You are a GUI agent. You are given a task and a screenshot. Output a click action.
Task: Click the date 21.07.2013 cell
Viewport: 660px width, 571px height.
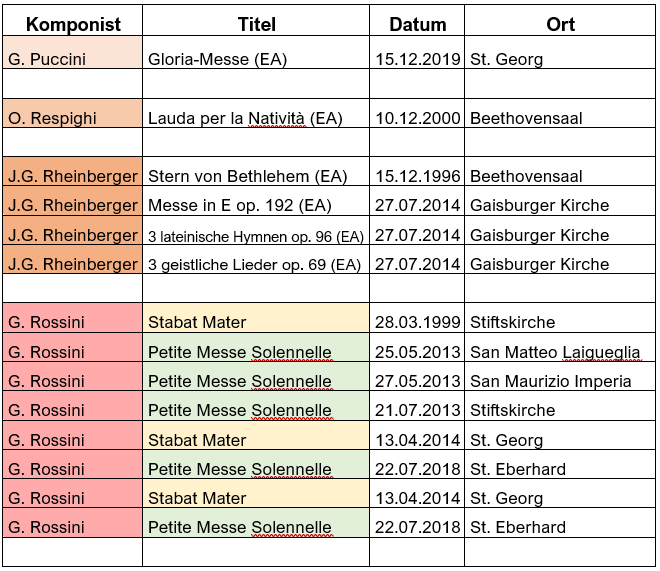coord(417,406)
